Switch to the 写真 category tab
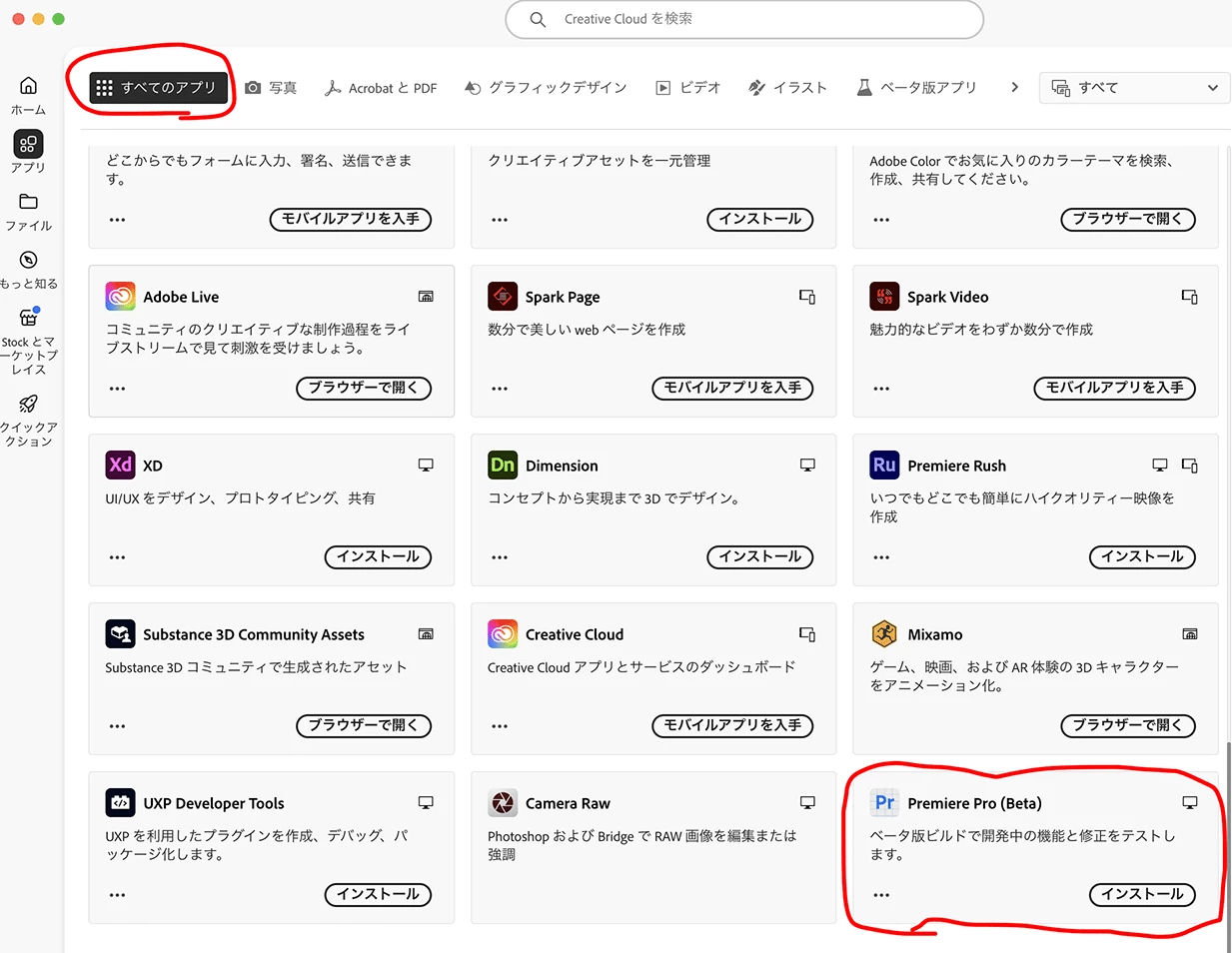This screenshot has width=1232, height=953. pyautogui.click(x=271, y=88)
